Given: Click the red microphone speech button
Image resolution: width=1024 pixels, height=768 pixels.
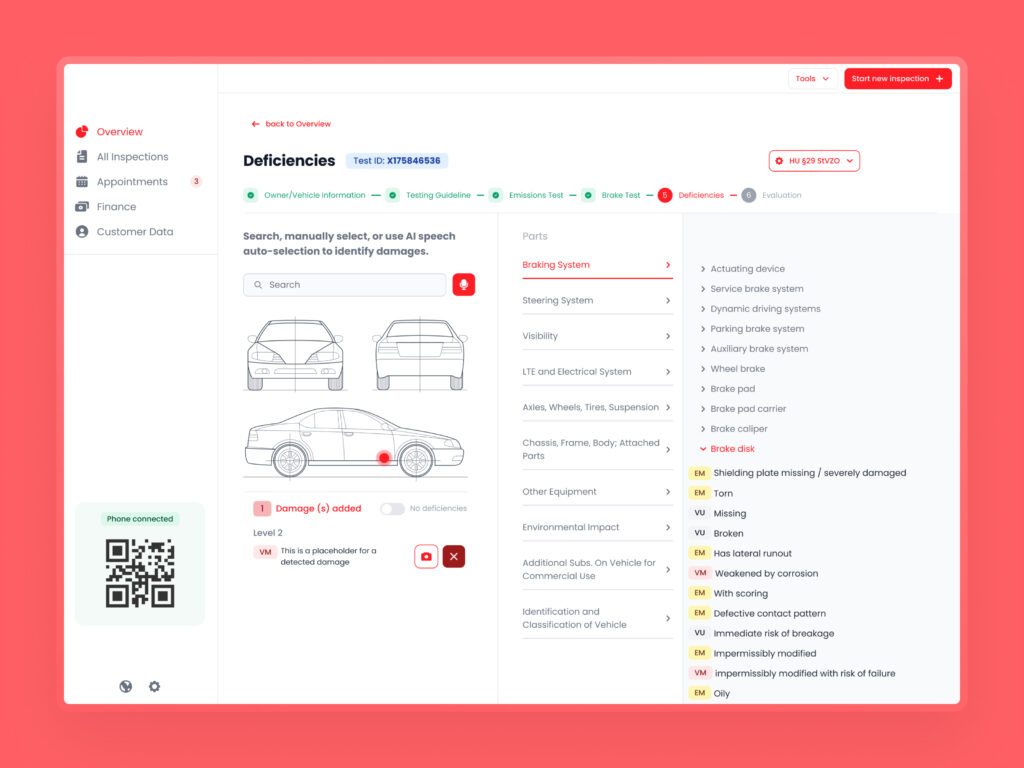Looking at the screenshot, I should click(463, 285).
